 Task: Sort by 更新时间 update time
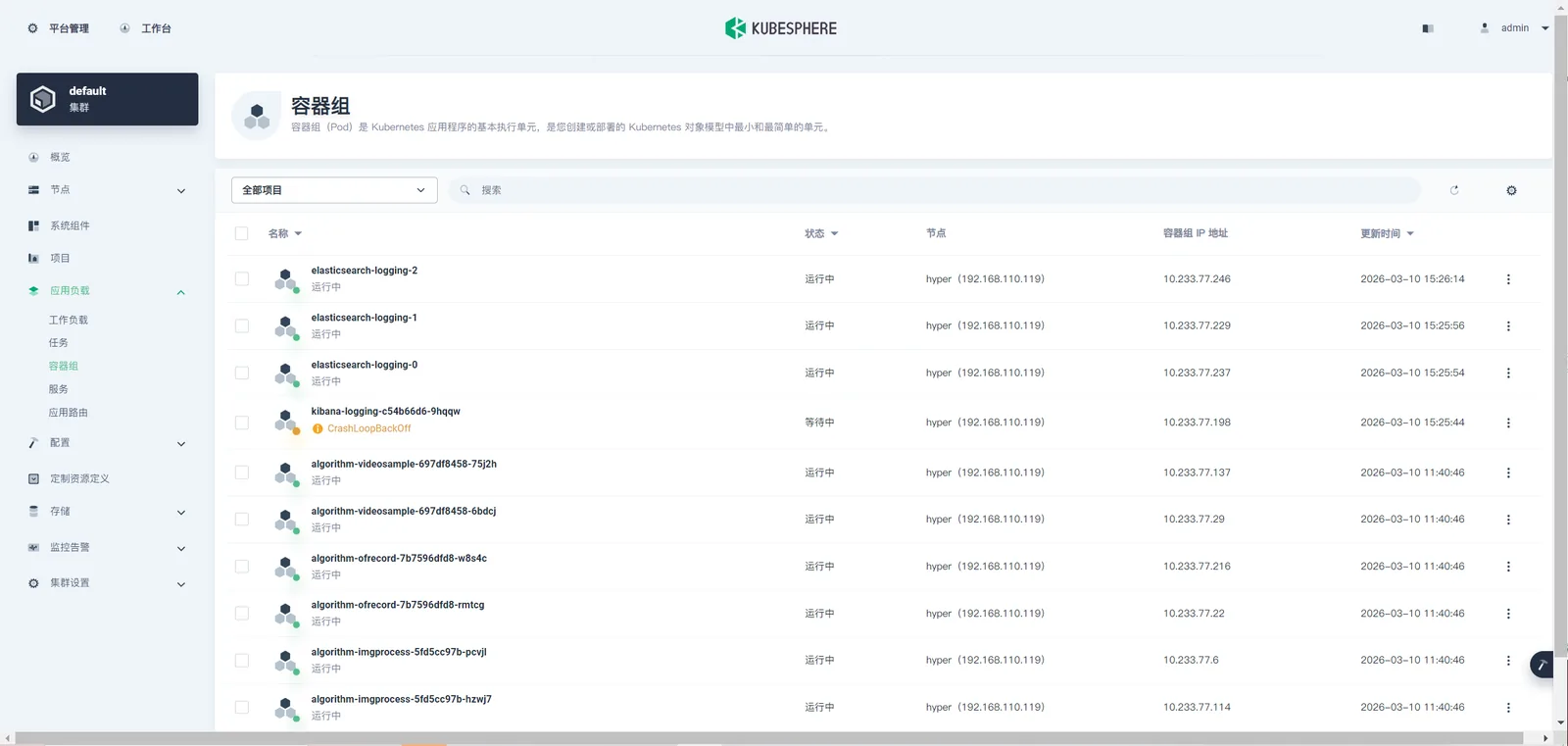point(1387,233)
